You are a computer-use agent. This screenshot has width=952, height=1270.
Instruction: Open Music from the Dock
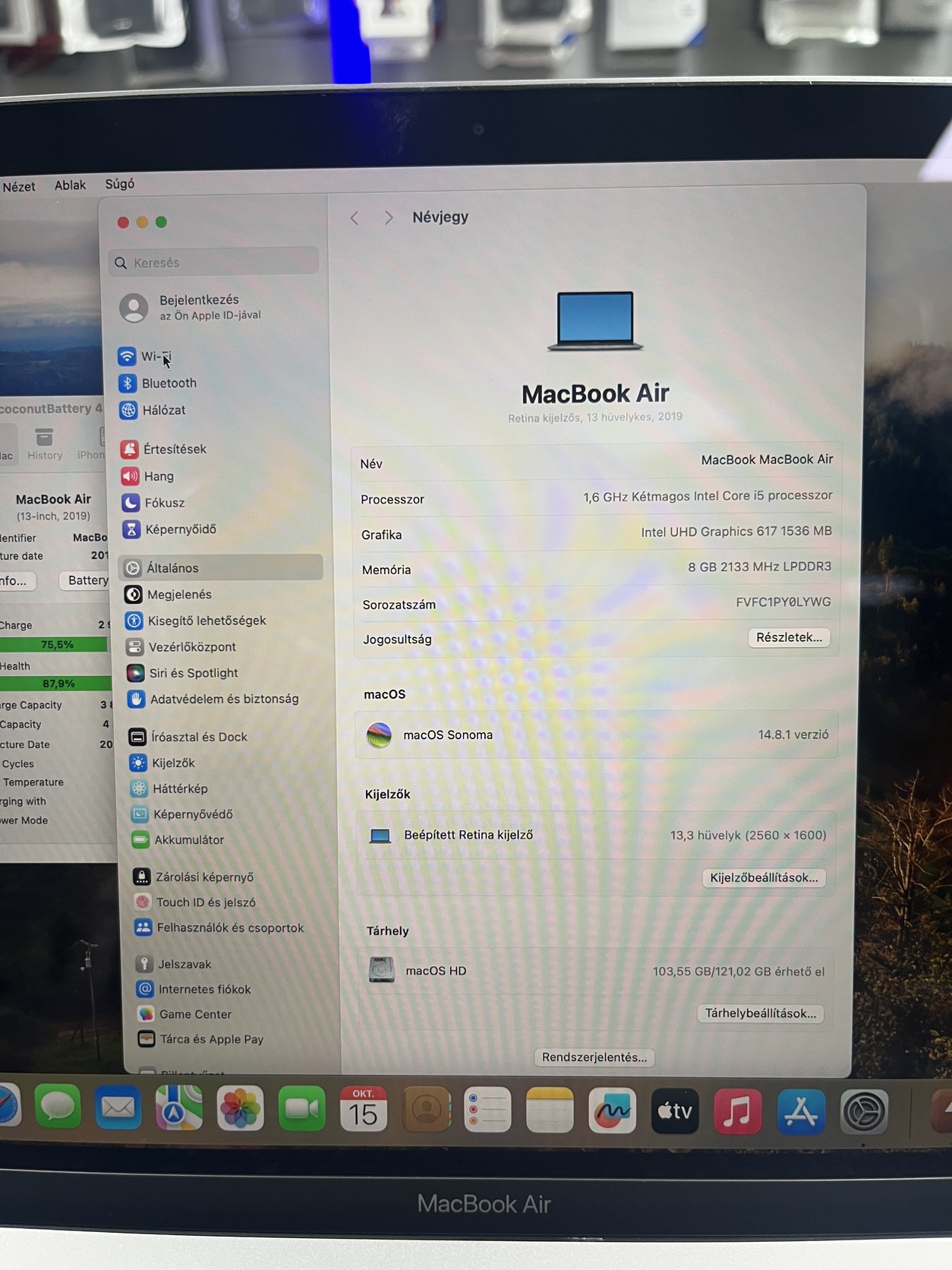coord(737,1111)
